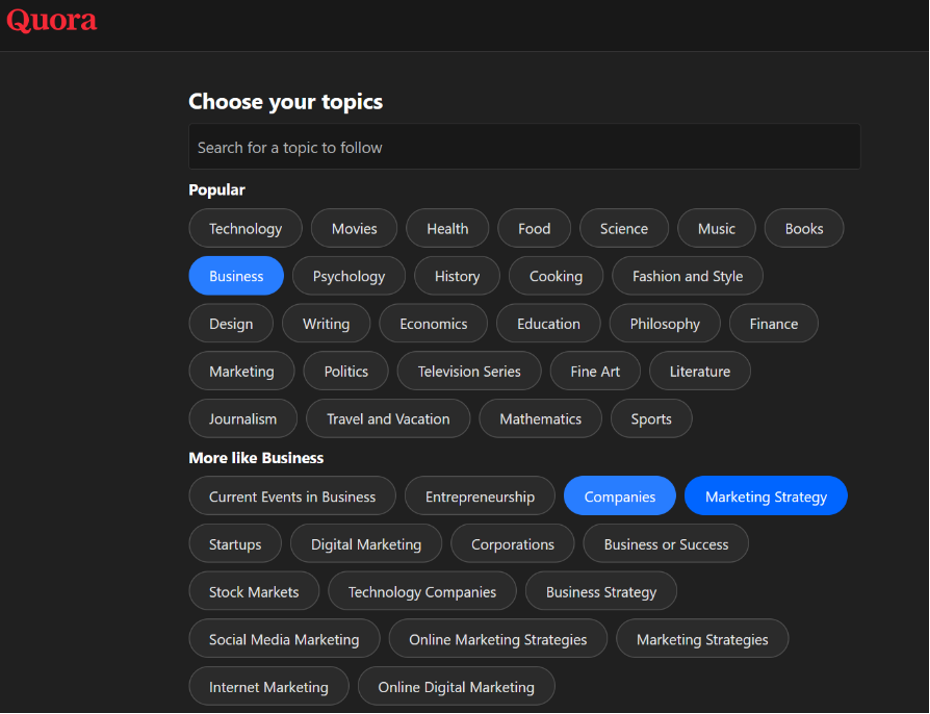Deselect the Marketing Strategy topic
The height and width of the screenshot is (714, 930).
[766, 496]
